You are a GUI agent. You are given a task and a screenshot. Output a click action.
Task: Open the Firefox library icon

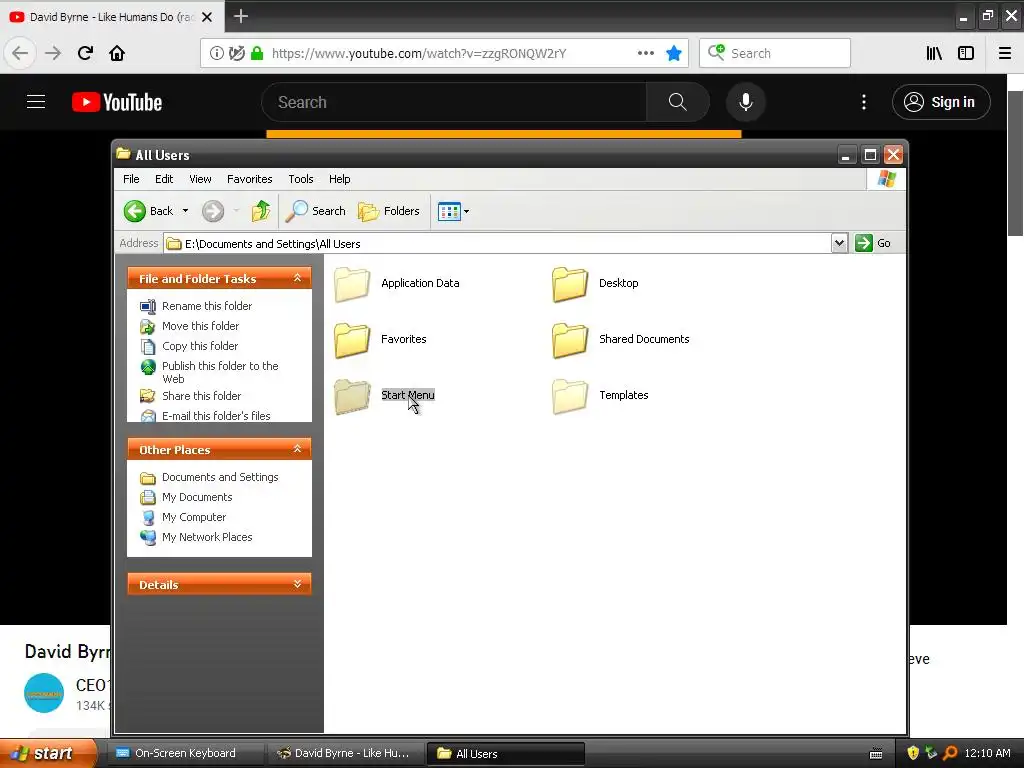935,53
